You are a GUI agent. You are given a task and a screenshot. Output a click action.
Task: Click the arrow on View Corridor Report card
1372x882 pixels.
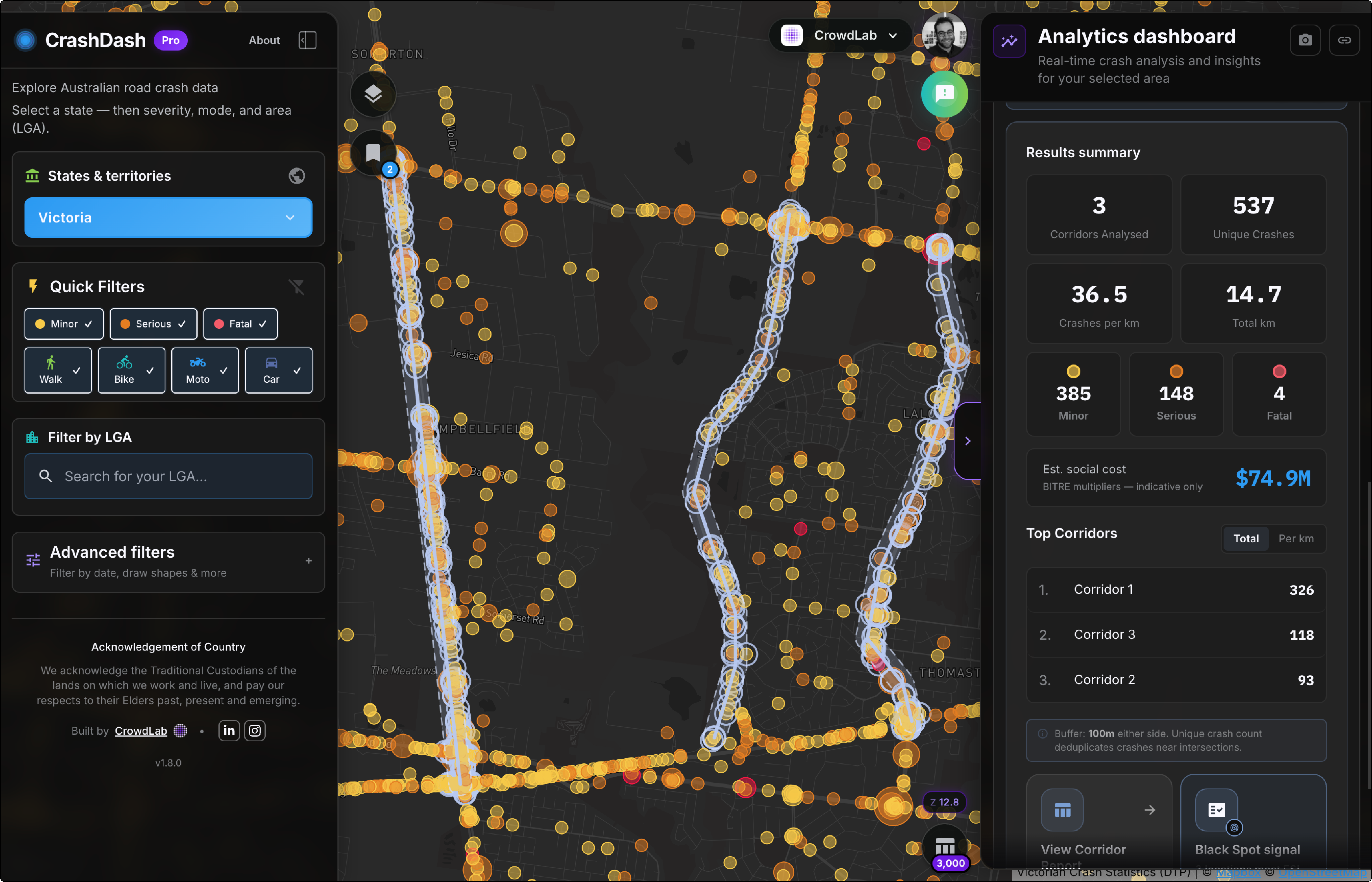[x=1150, y=810]
